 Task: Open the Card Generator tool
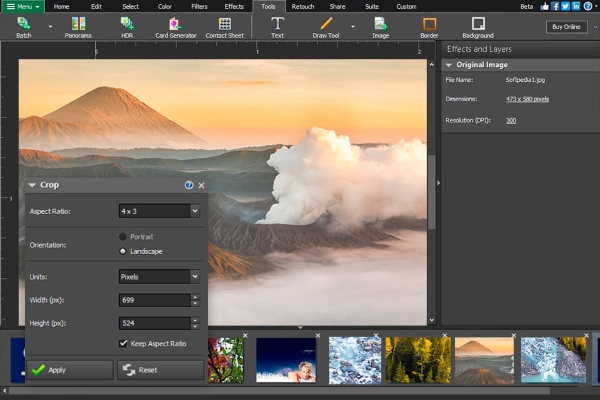coord(175,26)
